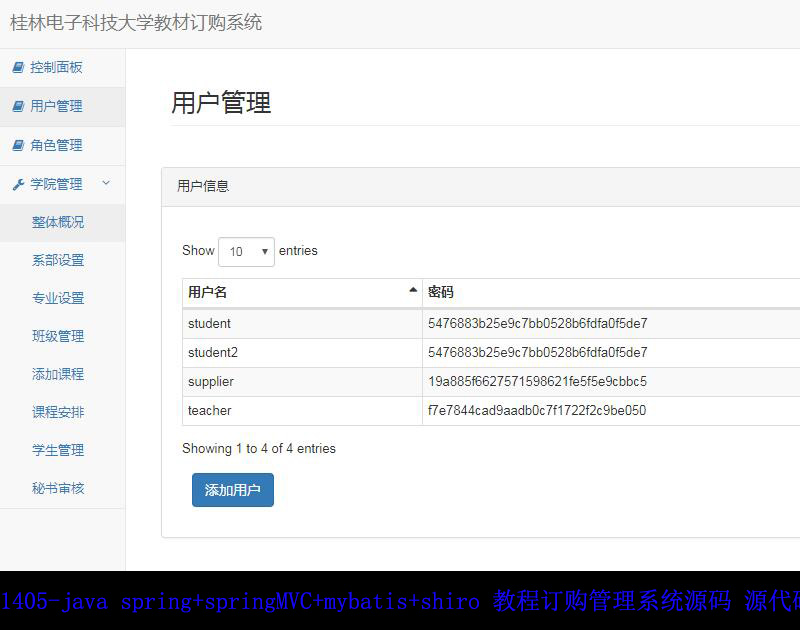Open 用户管理 in the sidebar
Screen dimensions: 800x630
pyautogui.click(x=56, y=106)
